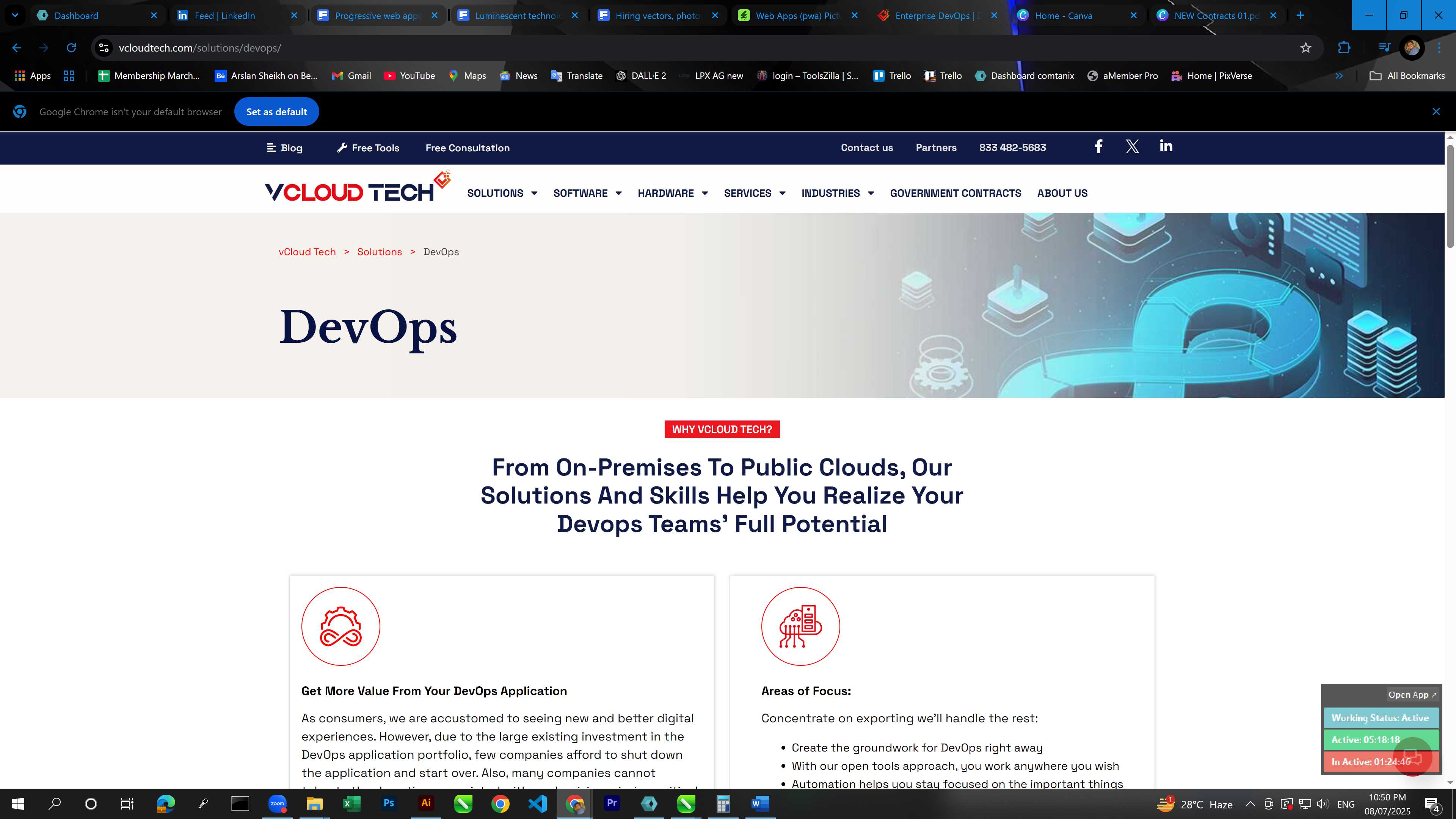Open Chrome three-dot menu
Screen dimensions: 1456x819
tap(1439, 48)
